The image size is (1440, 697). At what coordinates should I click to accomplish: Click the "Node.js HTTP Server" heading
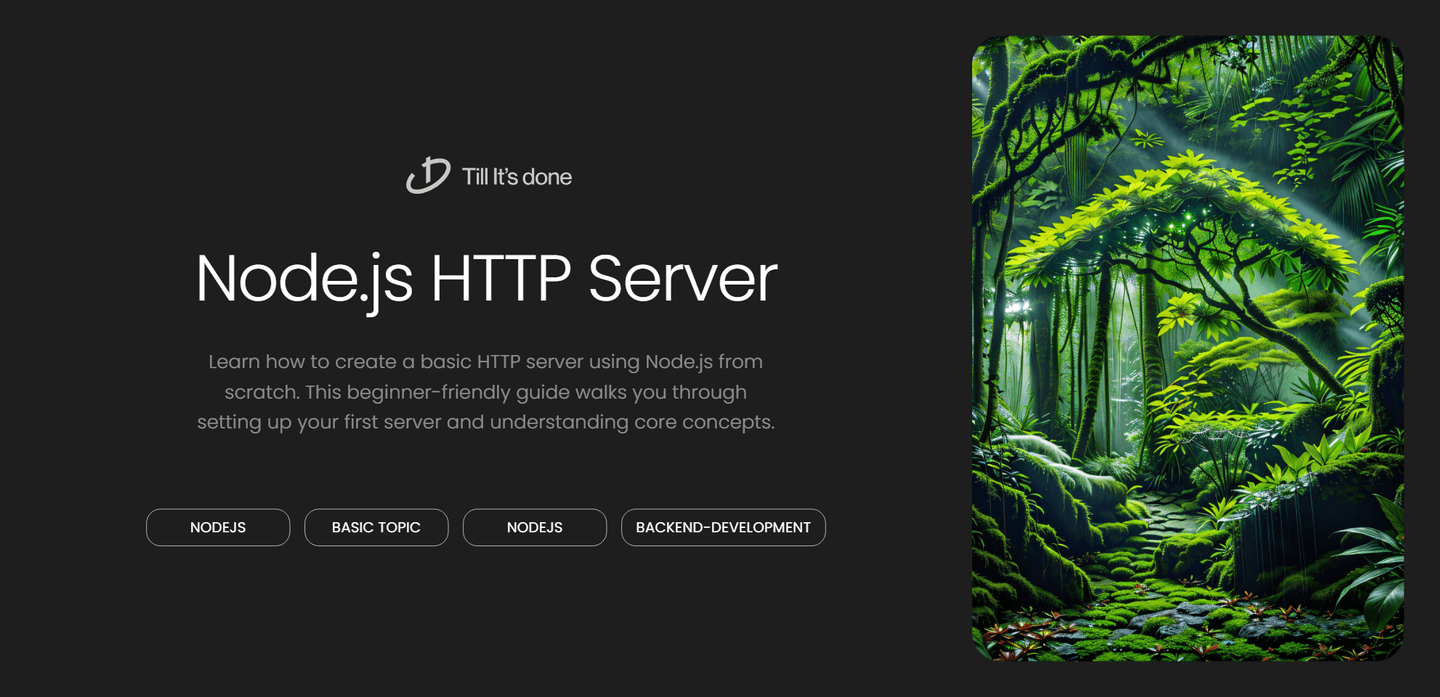[487, 279]
